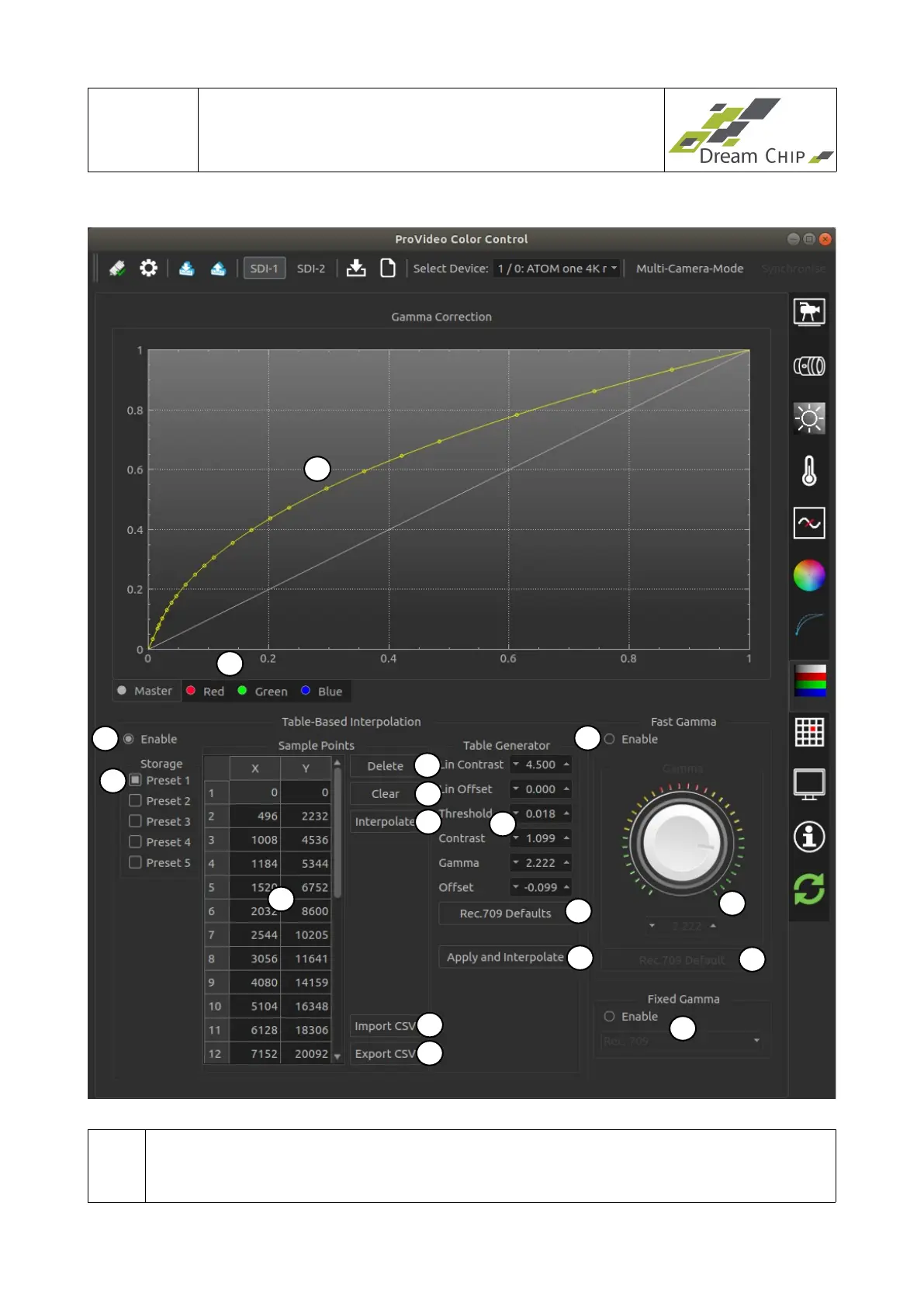924x1307 pixels.
Task: Open the wave filter sidebar panel
Action: 809,523
